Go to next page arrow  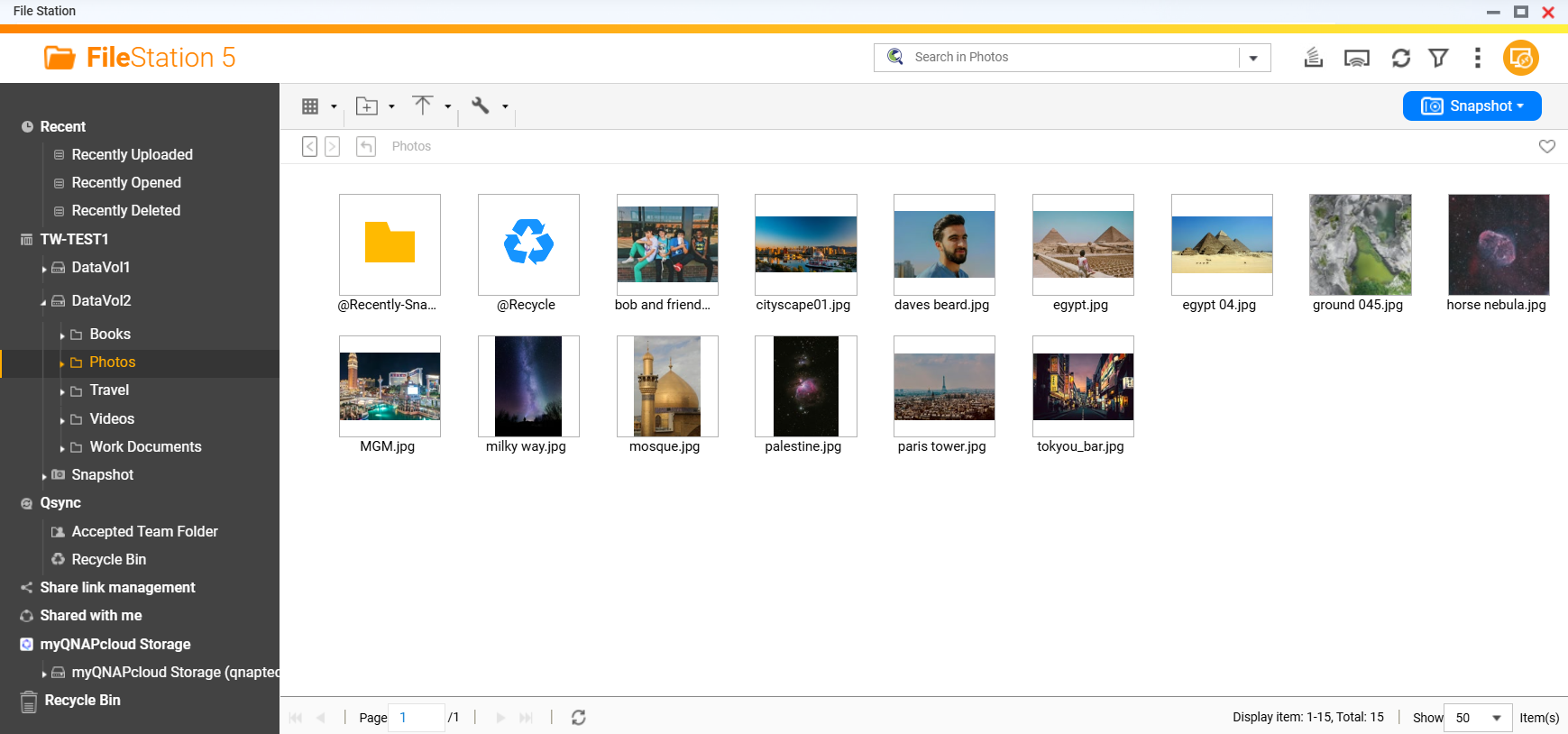(x=500, y=718)
